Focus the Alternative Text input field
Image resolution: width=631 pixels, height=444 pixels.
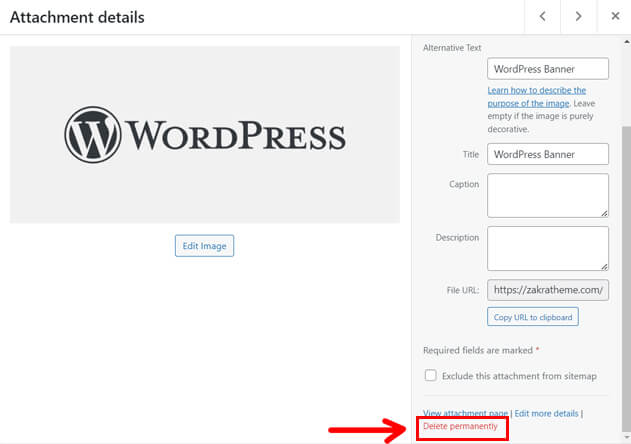click(x=548, y=69)
